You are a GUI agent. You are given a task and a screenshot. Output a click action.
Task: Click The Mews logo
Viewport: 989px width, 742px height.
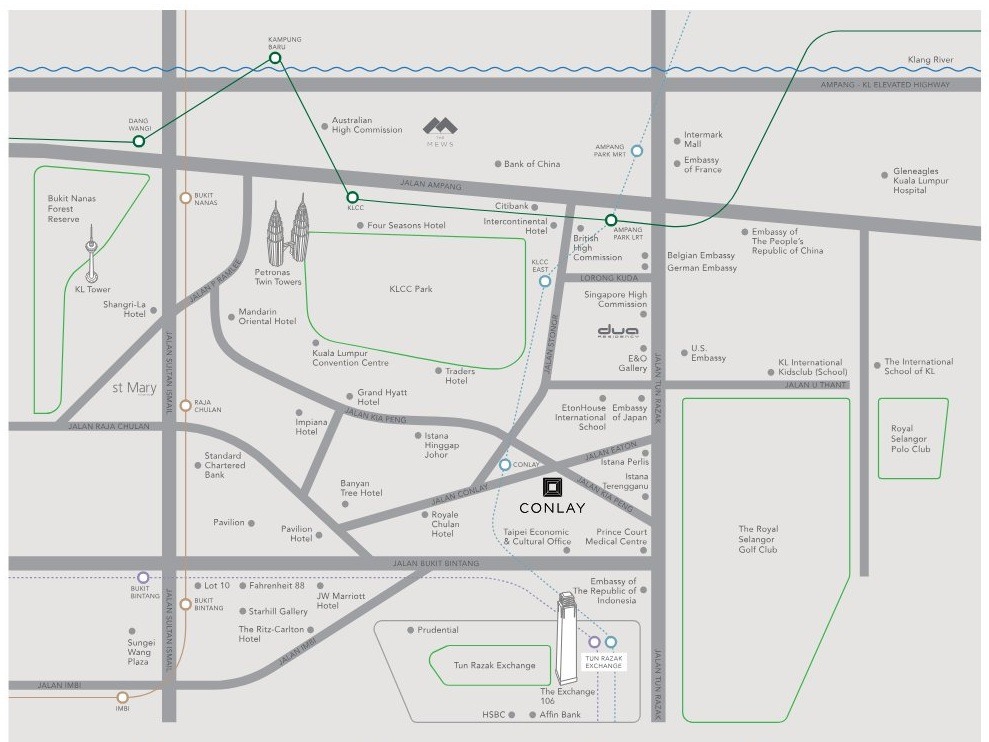pyautogui.click(x=440, y=131)
